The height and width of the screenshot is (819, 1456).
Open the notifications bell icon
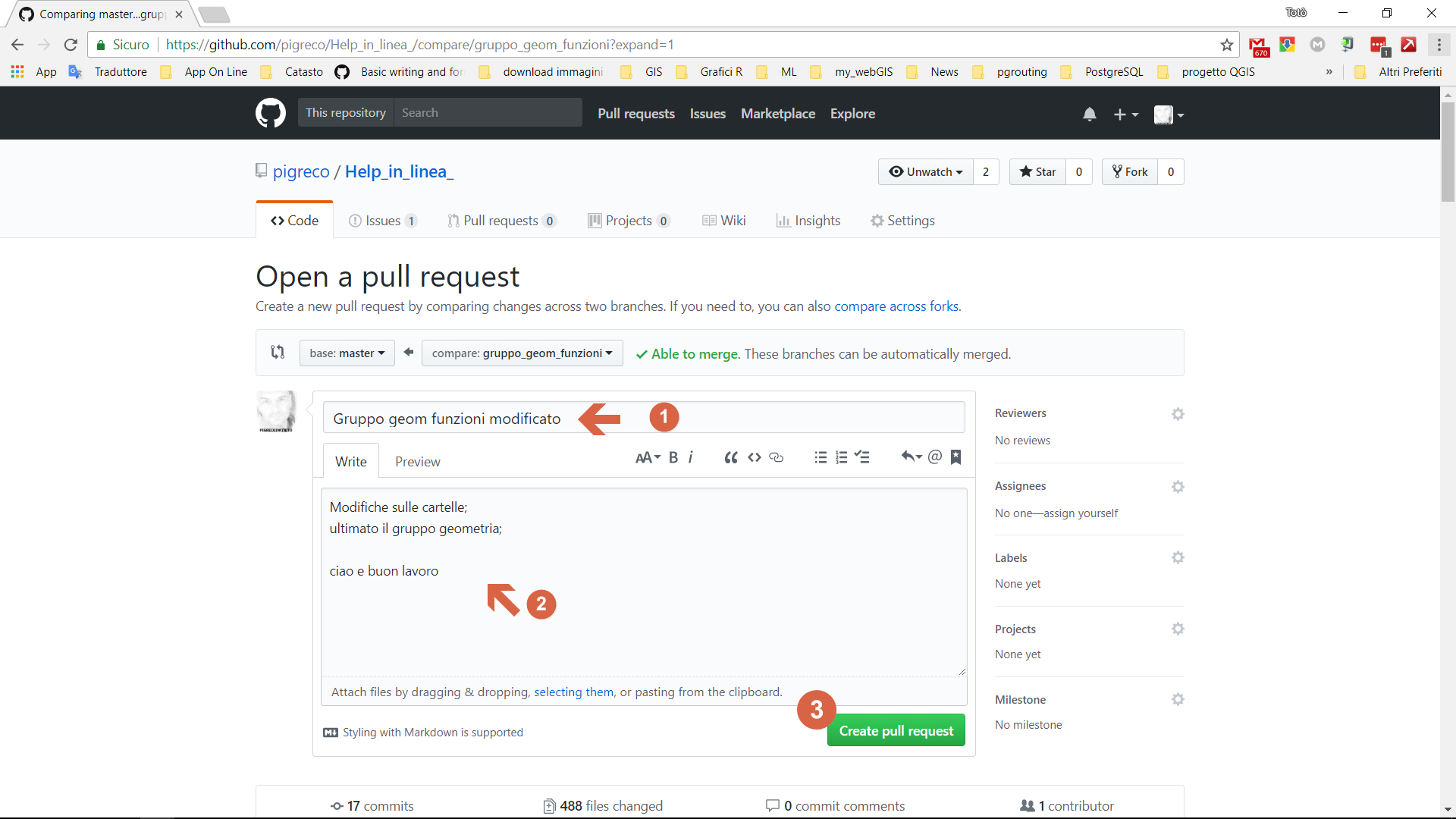(x=1089, y=114)
